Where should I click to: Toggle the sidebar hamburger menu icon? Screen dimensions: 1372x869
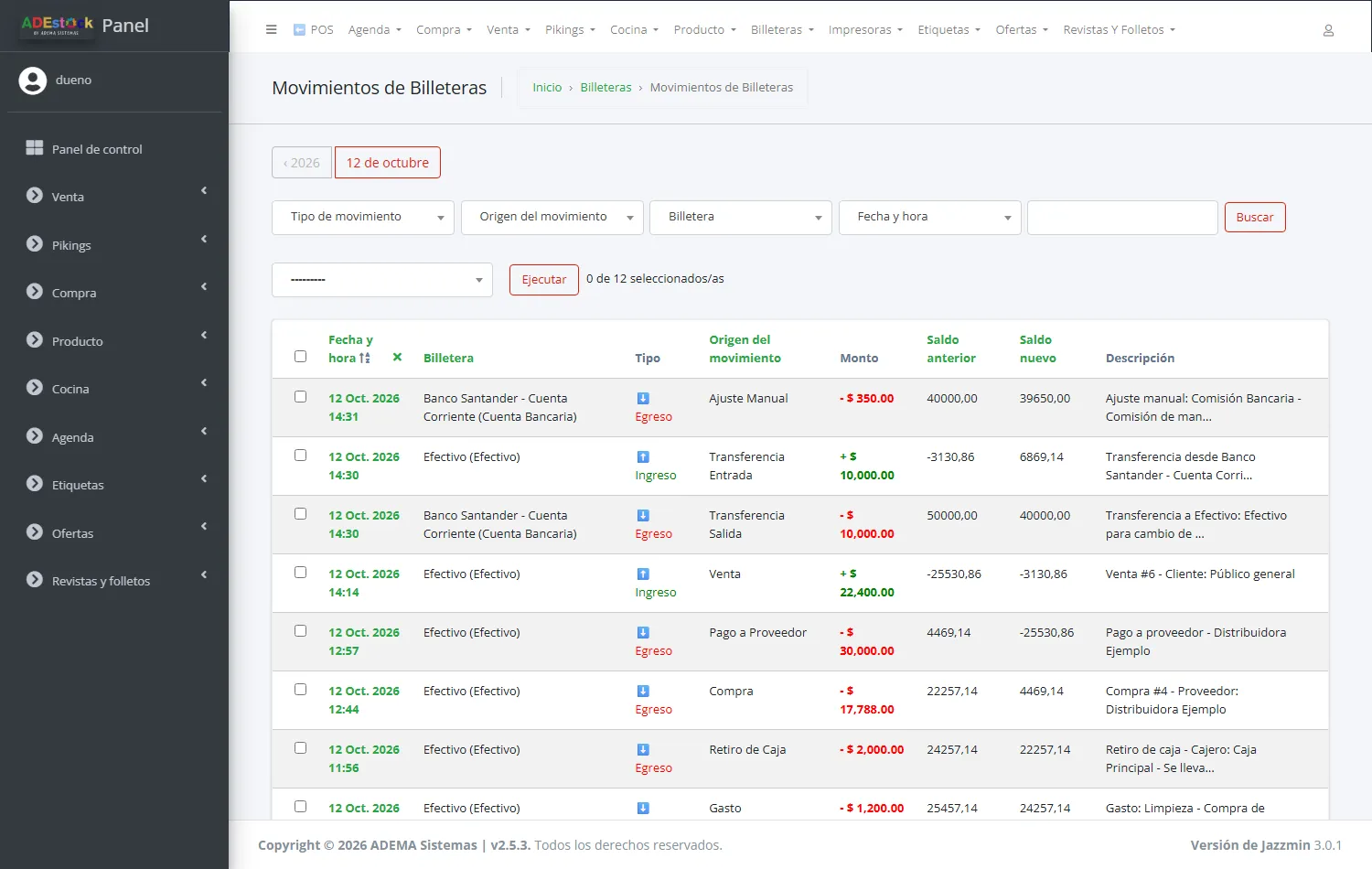point(271,29)
